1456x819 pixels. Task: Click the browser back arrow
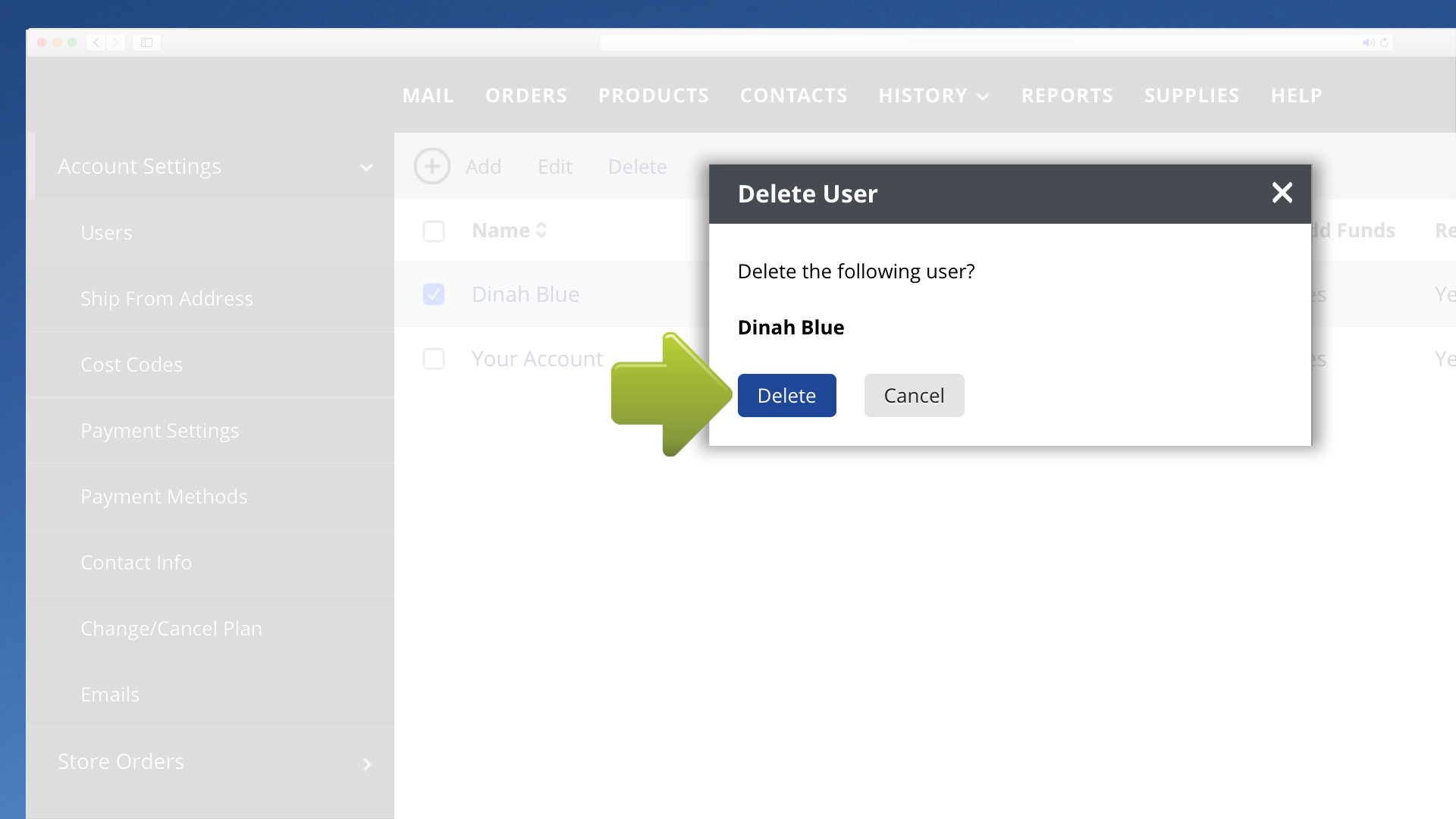point(96,42)
